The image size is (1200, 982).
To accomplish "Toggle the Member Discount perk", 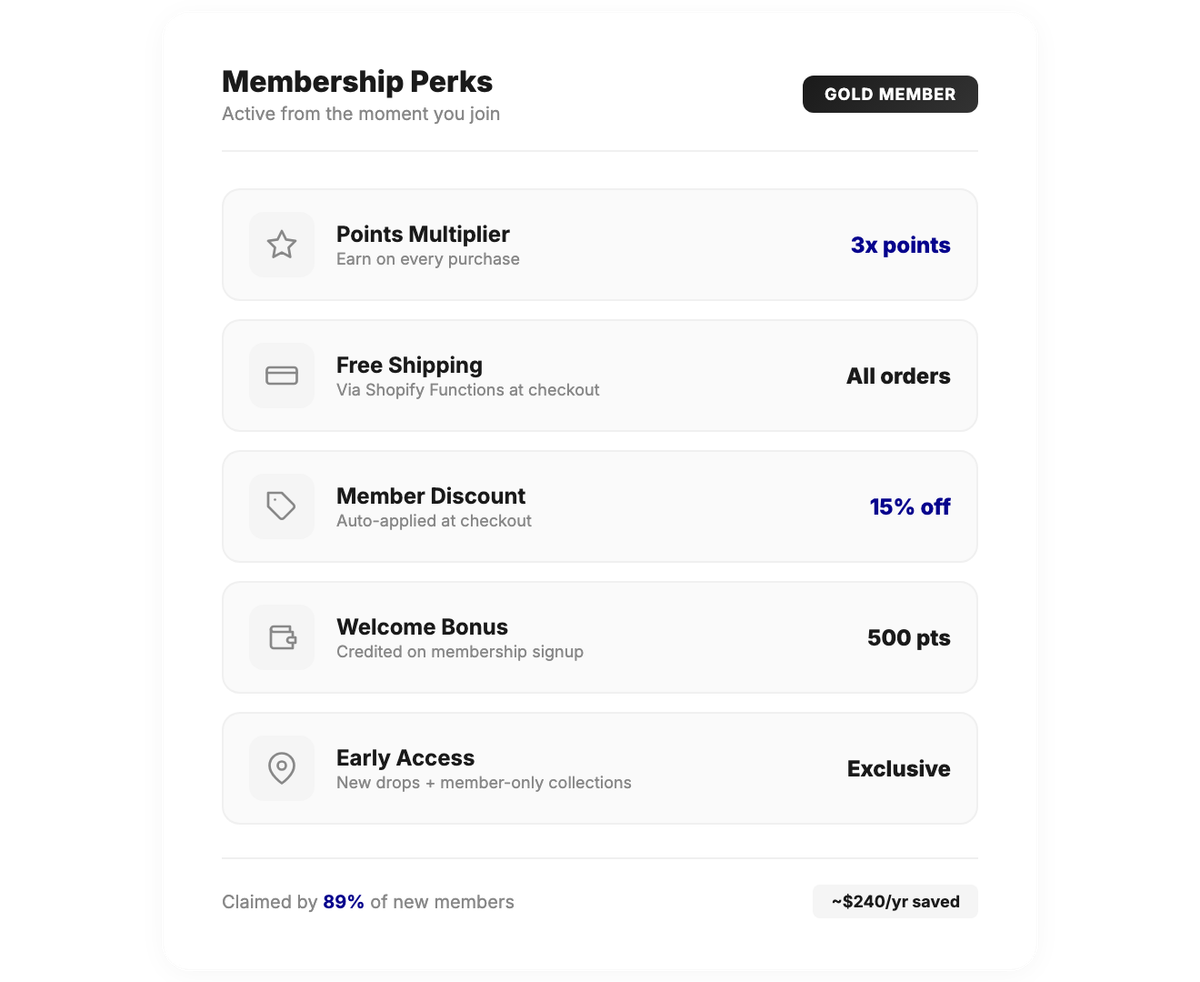I will (x=600, y=506).
